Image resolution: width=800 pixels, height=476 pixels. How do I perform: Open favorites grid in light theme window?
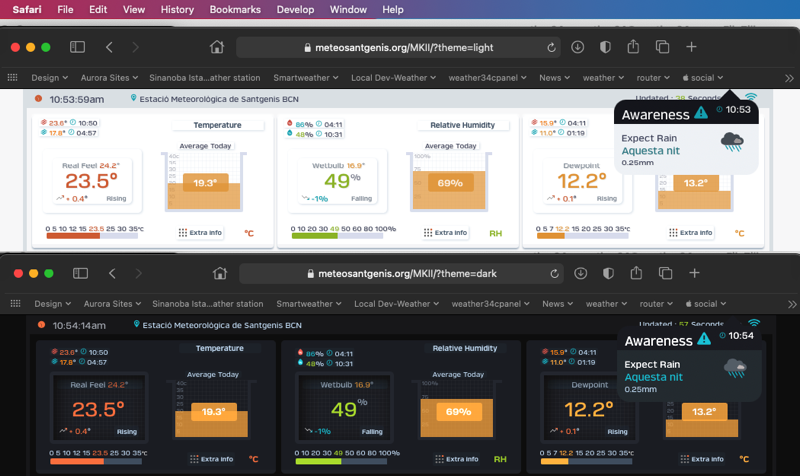(12, 78)
